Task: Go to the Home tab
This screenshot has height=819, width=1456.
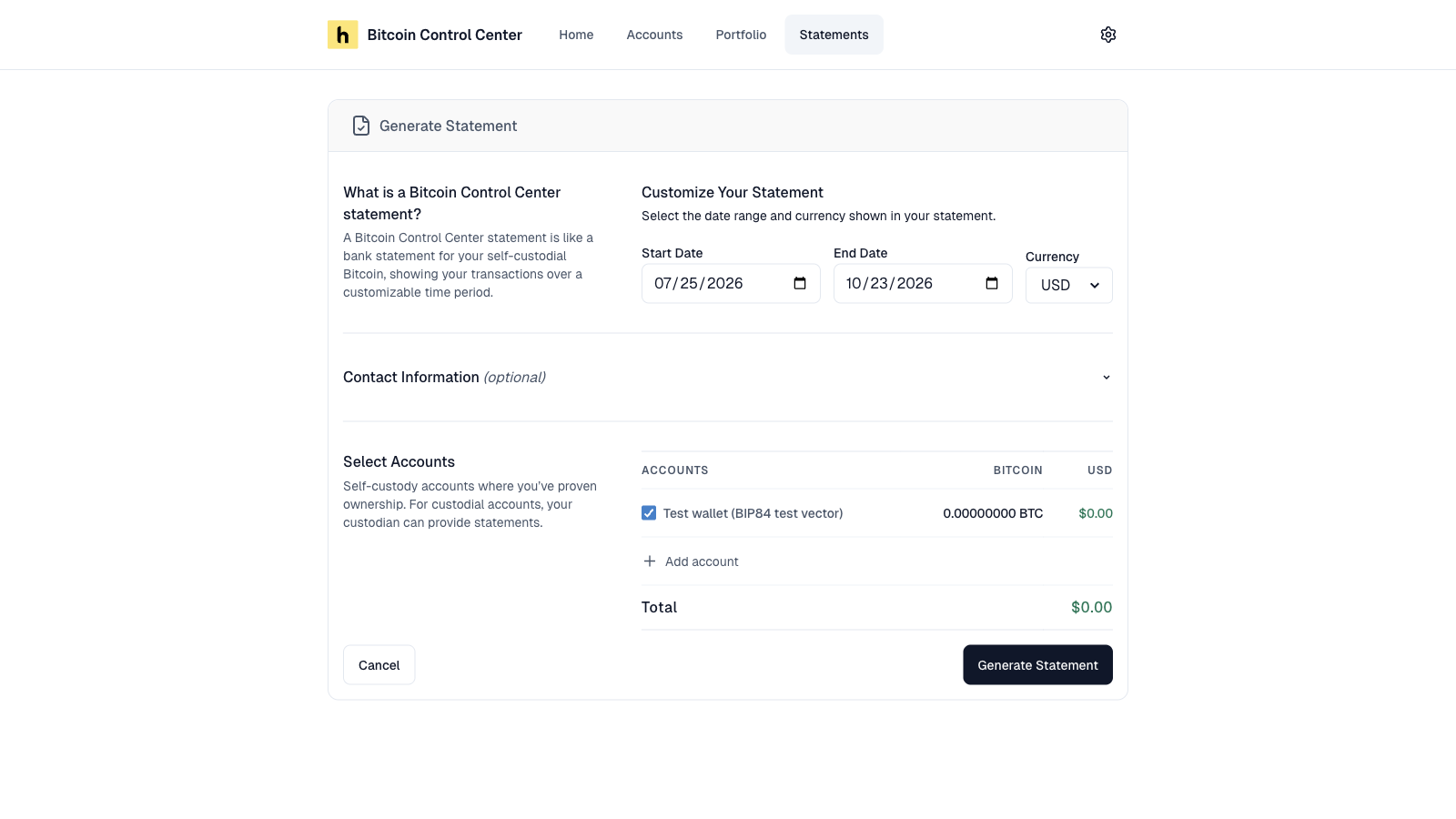Action: [x=576, y=35]
